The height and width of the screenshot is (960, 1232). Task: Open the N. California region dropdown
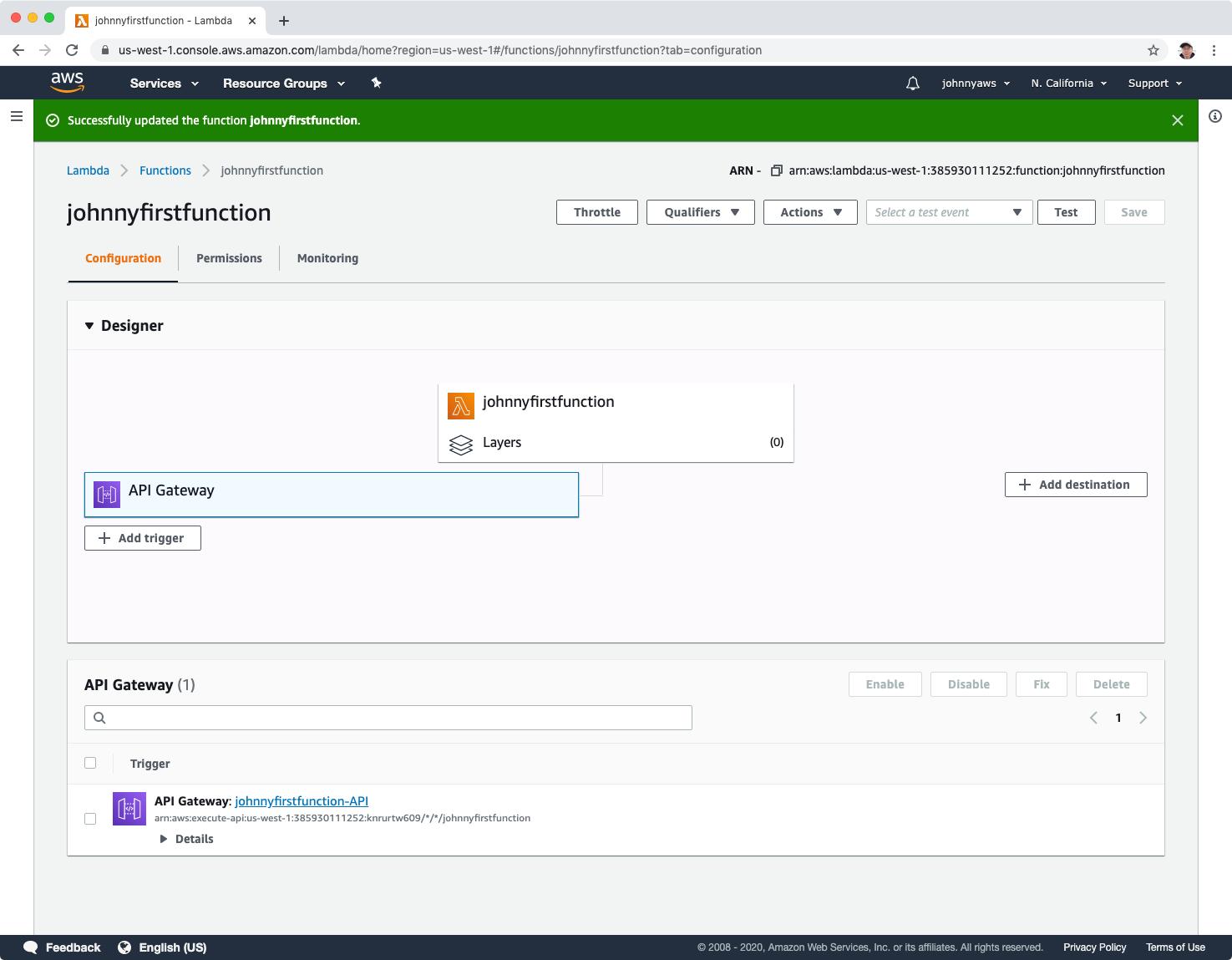[1069, 83]
